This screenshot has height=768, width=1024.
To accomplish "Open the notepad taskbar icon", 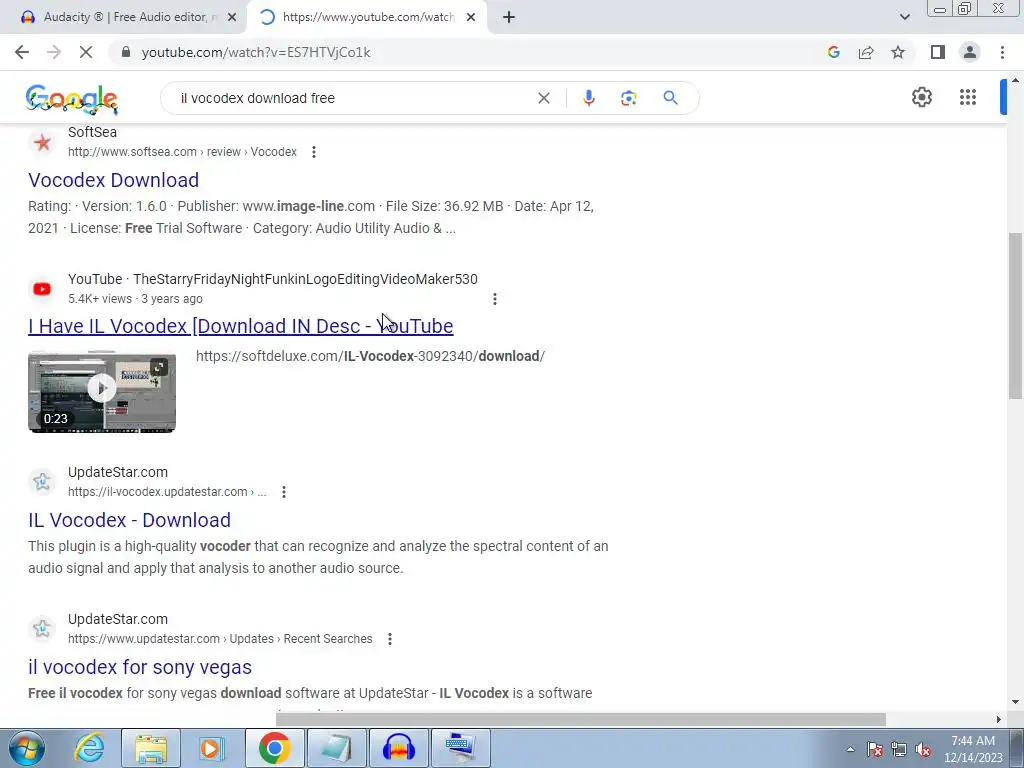I will point(337,748).
